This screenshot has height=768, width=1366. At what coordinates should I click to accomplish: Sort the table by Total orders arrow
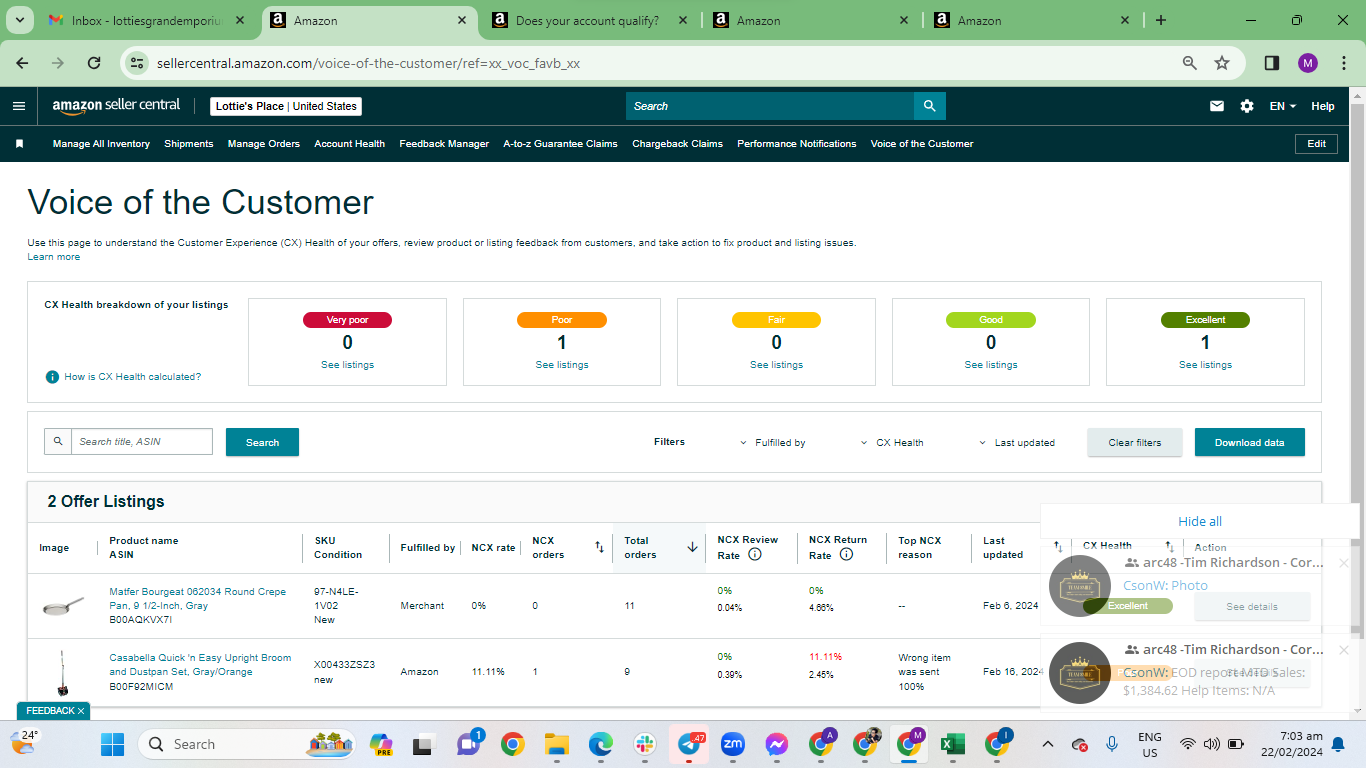pos(692,547)
